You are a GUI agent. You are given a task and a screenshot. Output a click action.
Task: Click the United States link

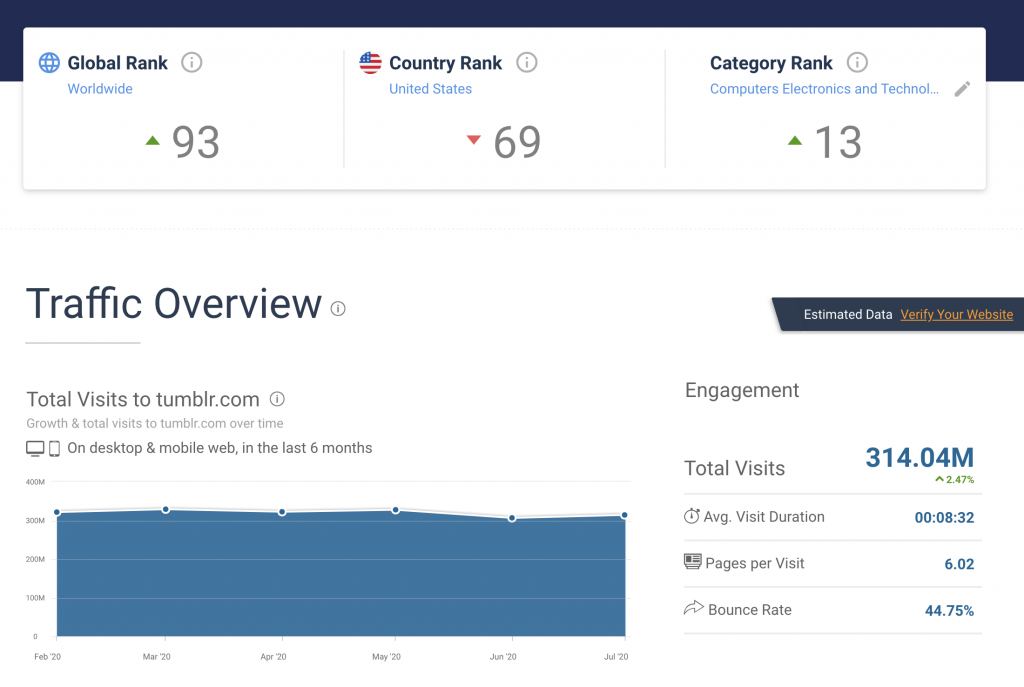tap(430, 89)
